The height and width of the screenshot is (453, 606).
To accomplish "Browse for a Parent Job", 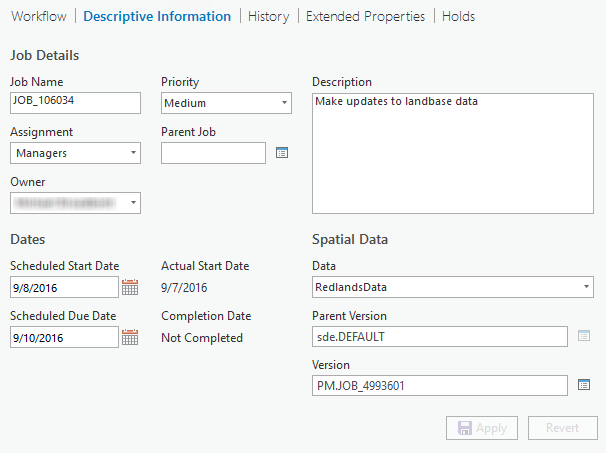I will click(x=281, y=153).
